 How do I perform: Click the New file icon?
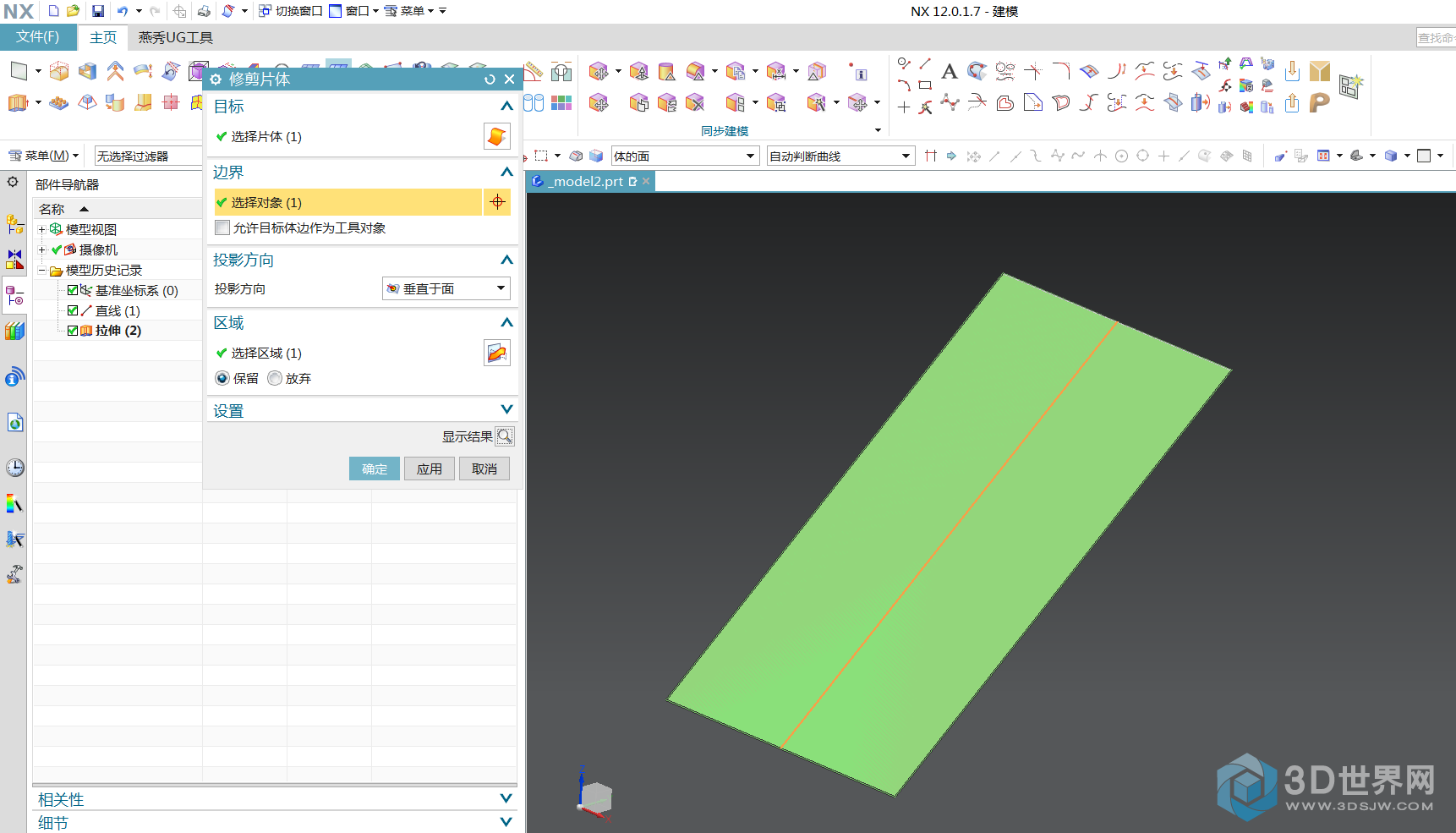coord(53,11)
